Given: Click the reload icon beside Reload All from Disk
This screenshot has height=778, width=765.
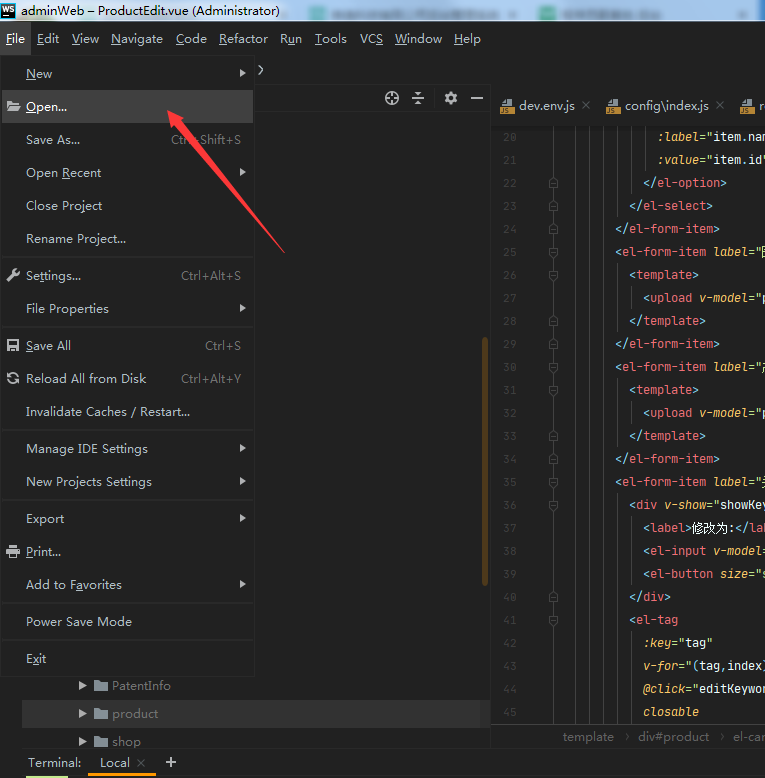Looking at the screenshot, I should coord(13,378).
